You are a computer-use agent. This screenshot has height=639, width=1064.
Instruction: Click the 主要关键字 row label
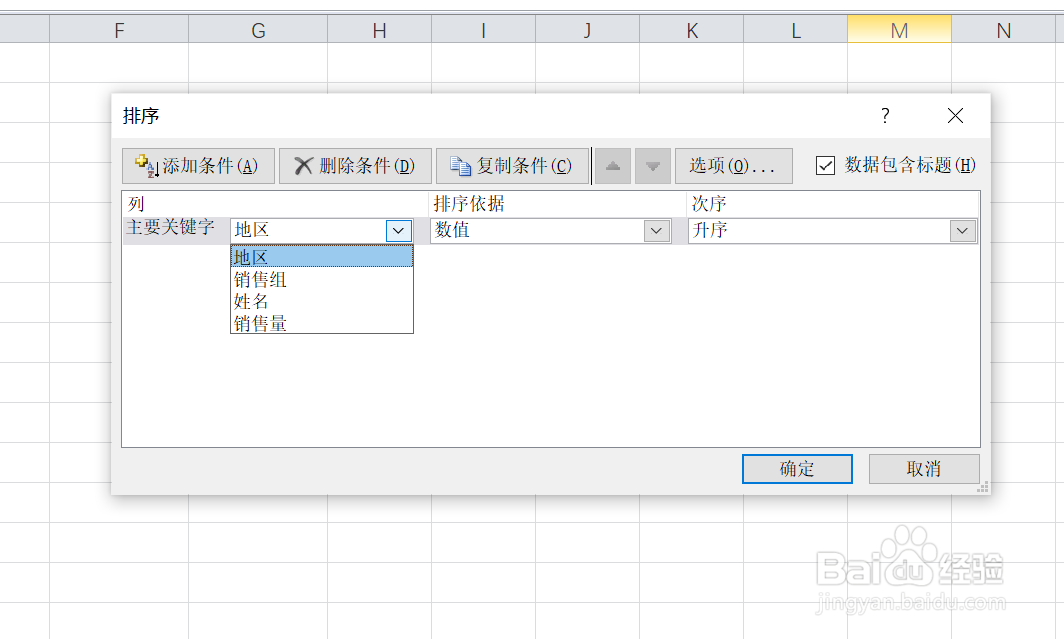(x=170, y=227)
